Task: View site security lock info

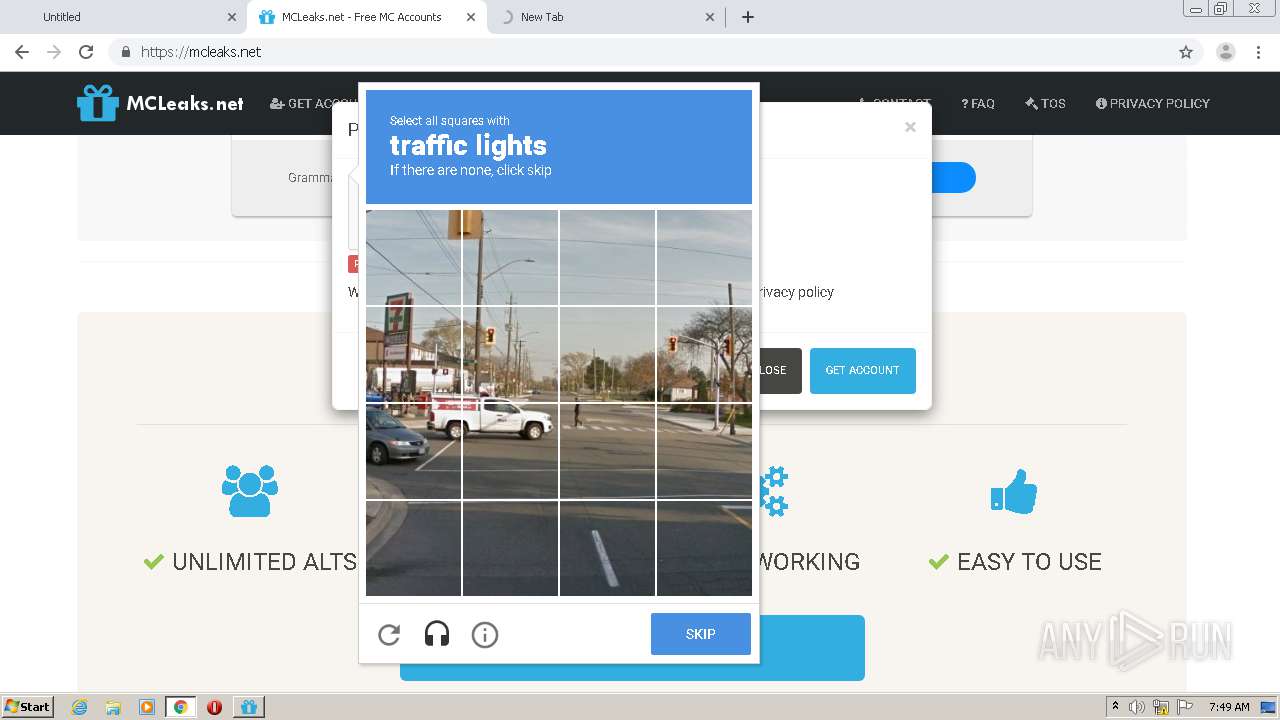Action: [x=125, y=52]
